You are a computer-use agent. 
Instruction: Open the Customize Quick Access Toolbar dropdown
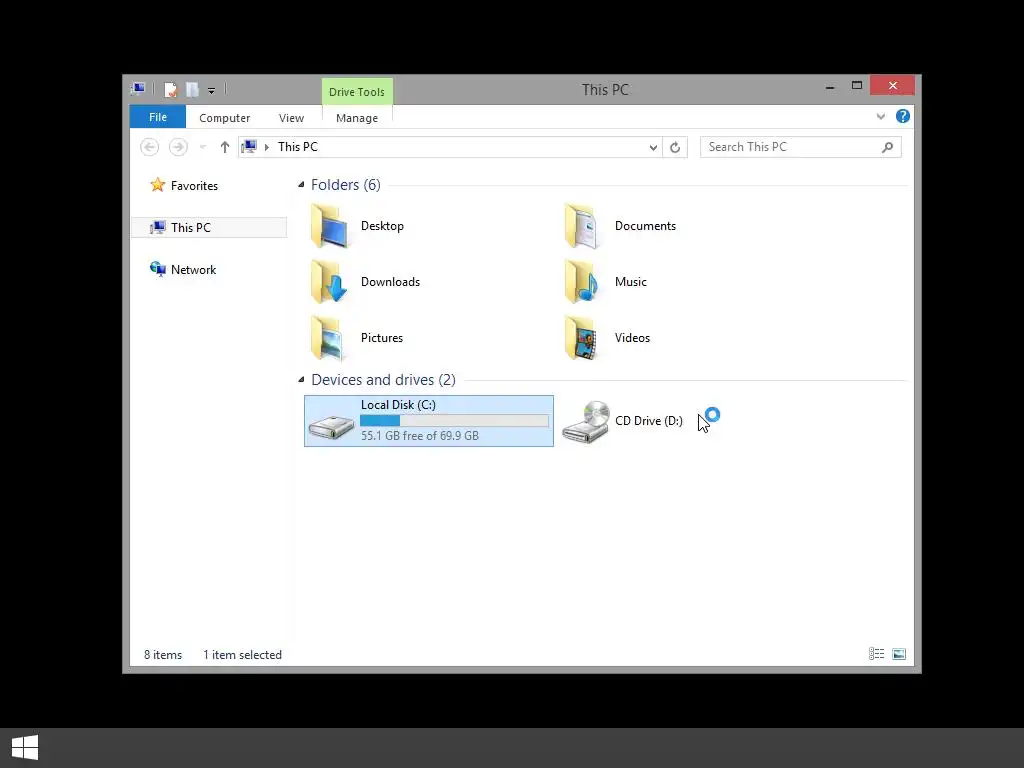(x=212, y=91)
